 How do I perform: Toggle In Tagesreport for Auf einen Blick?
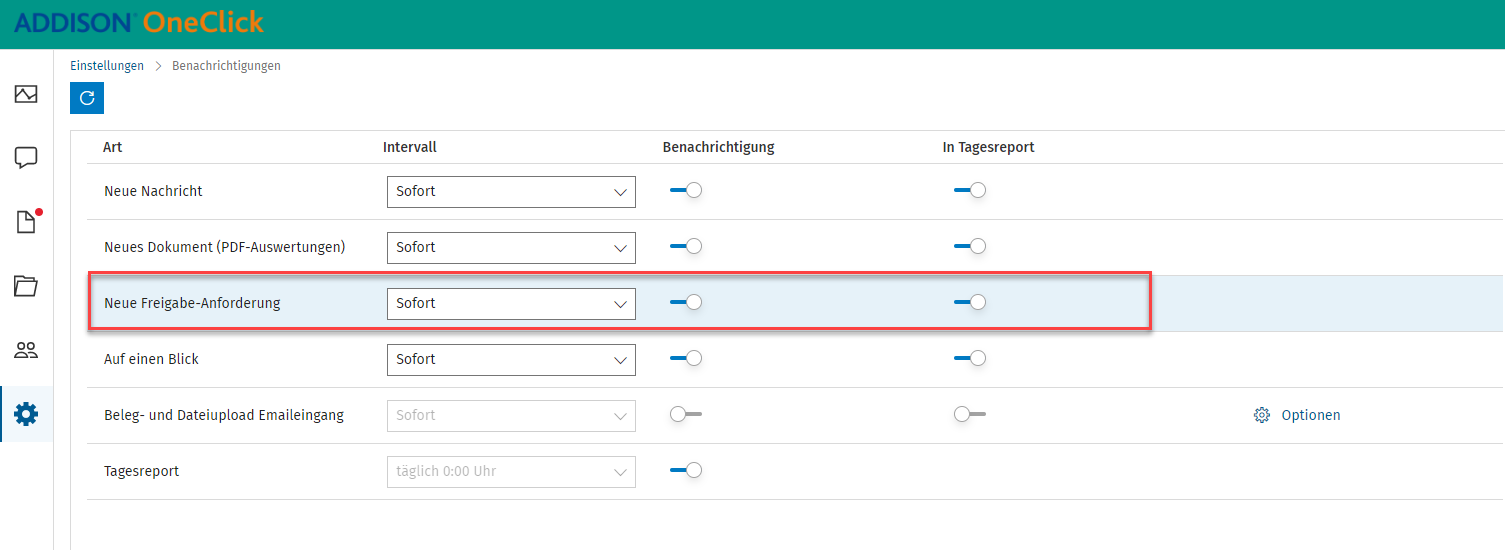970,358
